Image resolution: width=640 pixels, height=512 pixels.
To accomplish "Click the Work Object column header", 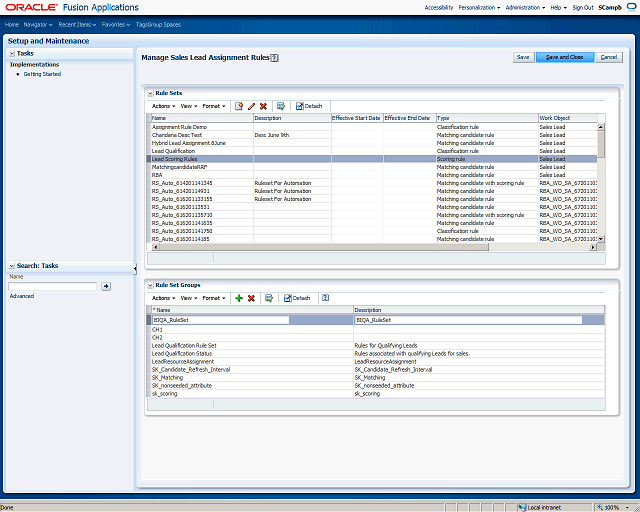I will click(568, 118).
